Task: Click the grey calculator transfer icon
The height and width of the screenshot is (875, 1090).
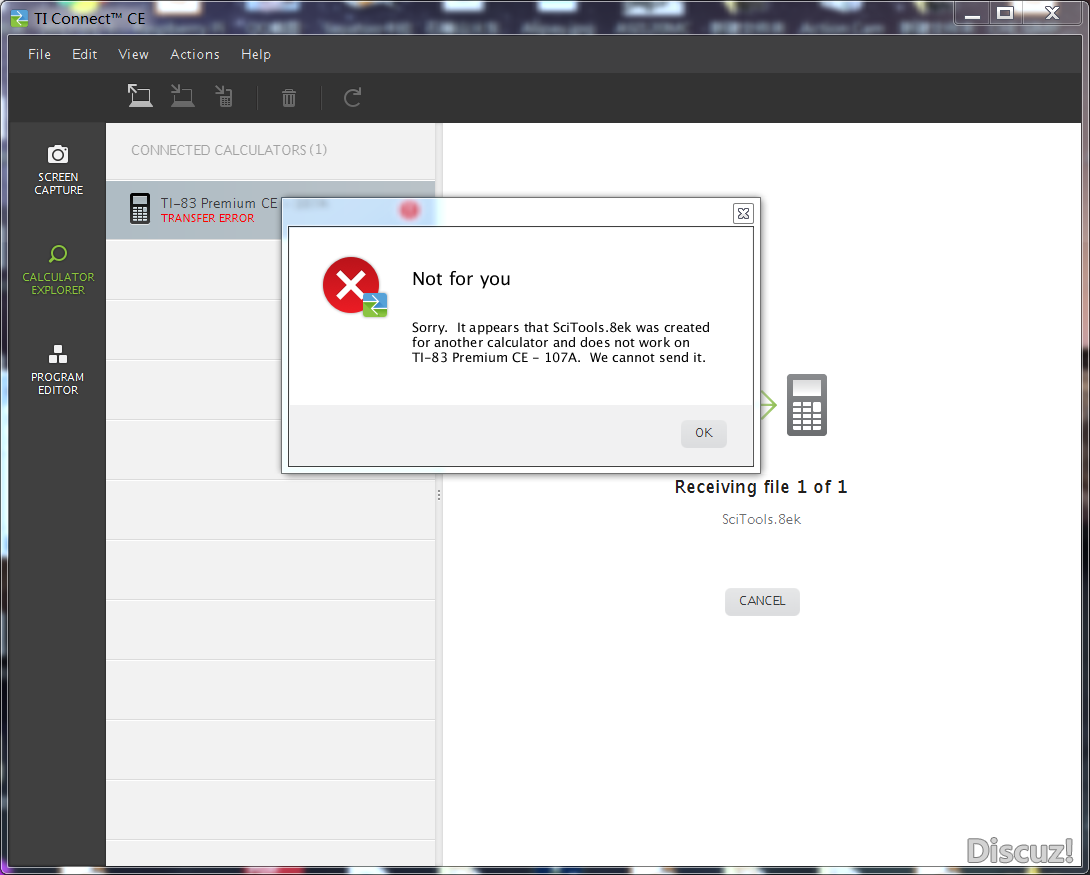Action: 806,404
